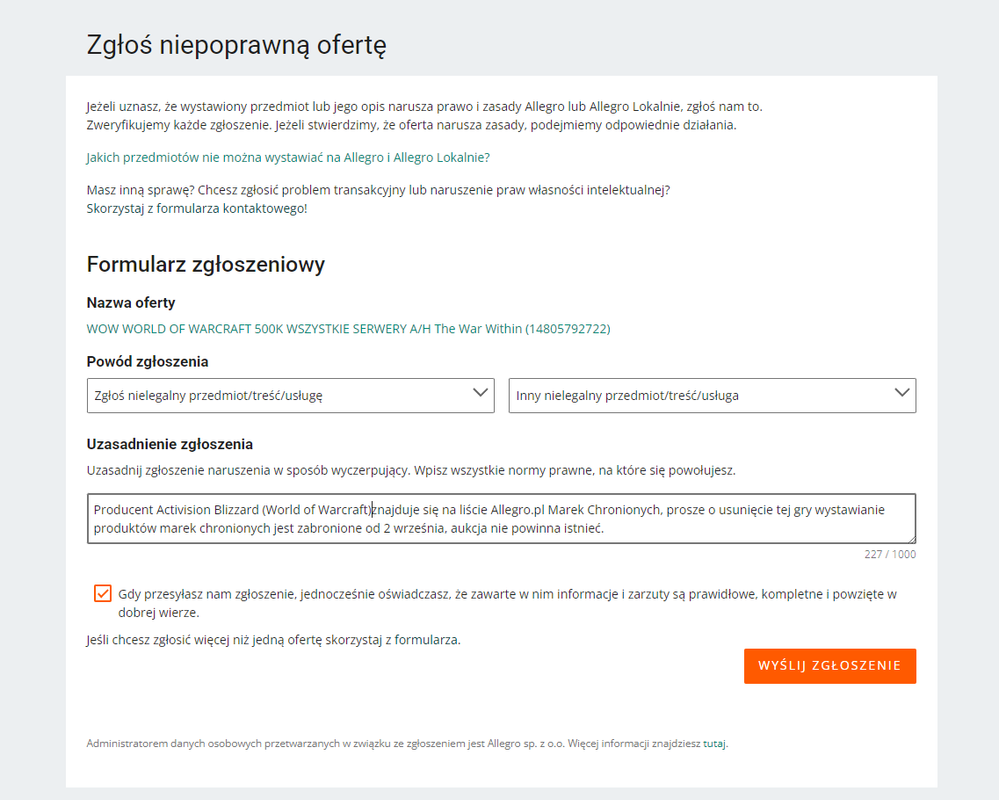
Task: Grab the textarea resize handle corner
Action: tap(911, 538)
